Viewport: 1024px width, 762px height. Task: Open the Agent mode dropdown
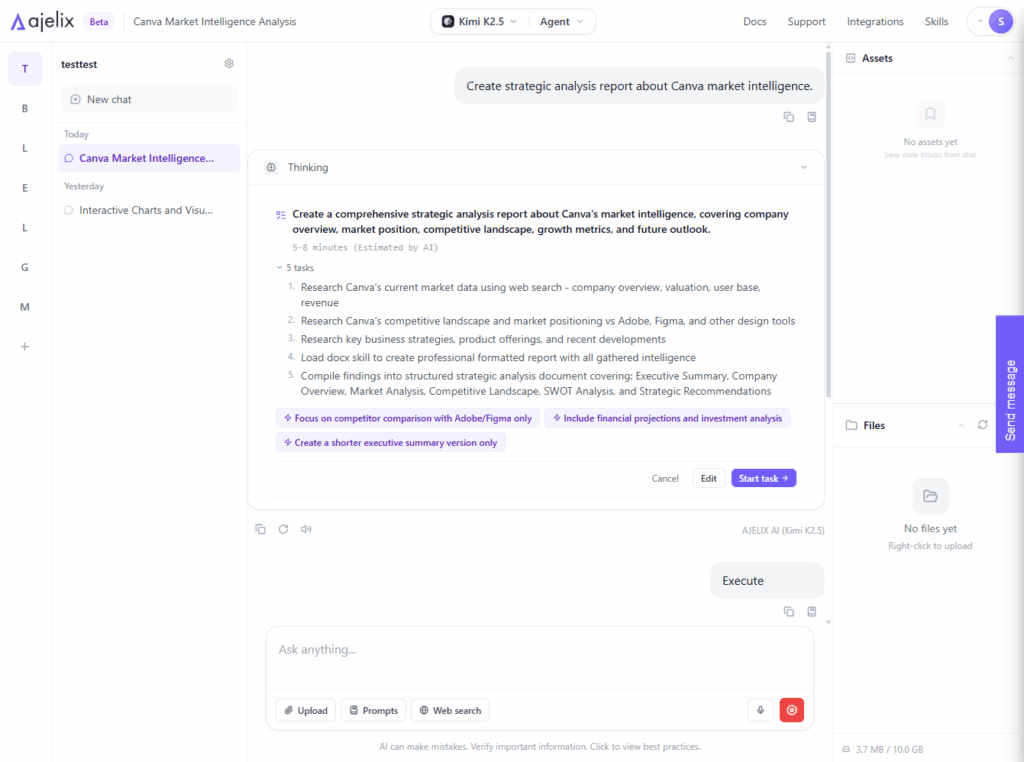[x=559, y=20]
